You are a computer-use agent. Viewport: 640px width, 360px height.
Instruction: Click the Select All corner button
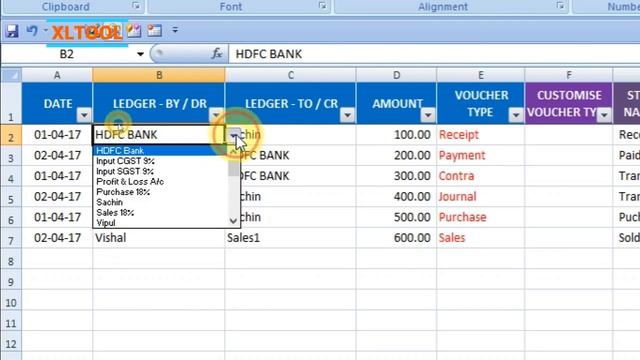11,75
